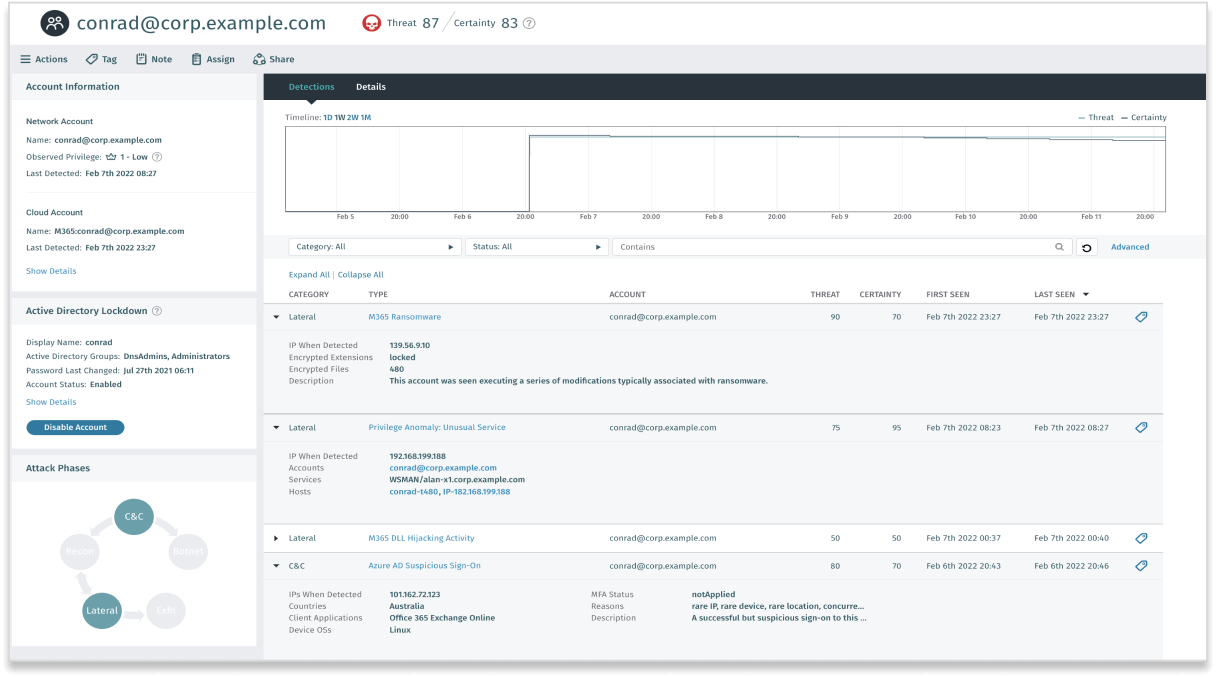Click the Share toolbar icon
The height and width of the screenshot is (677, 1216).
[x=259, y=59]
